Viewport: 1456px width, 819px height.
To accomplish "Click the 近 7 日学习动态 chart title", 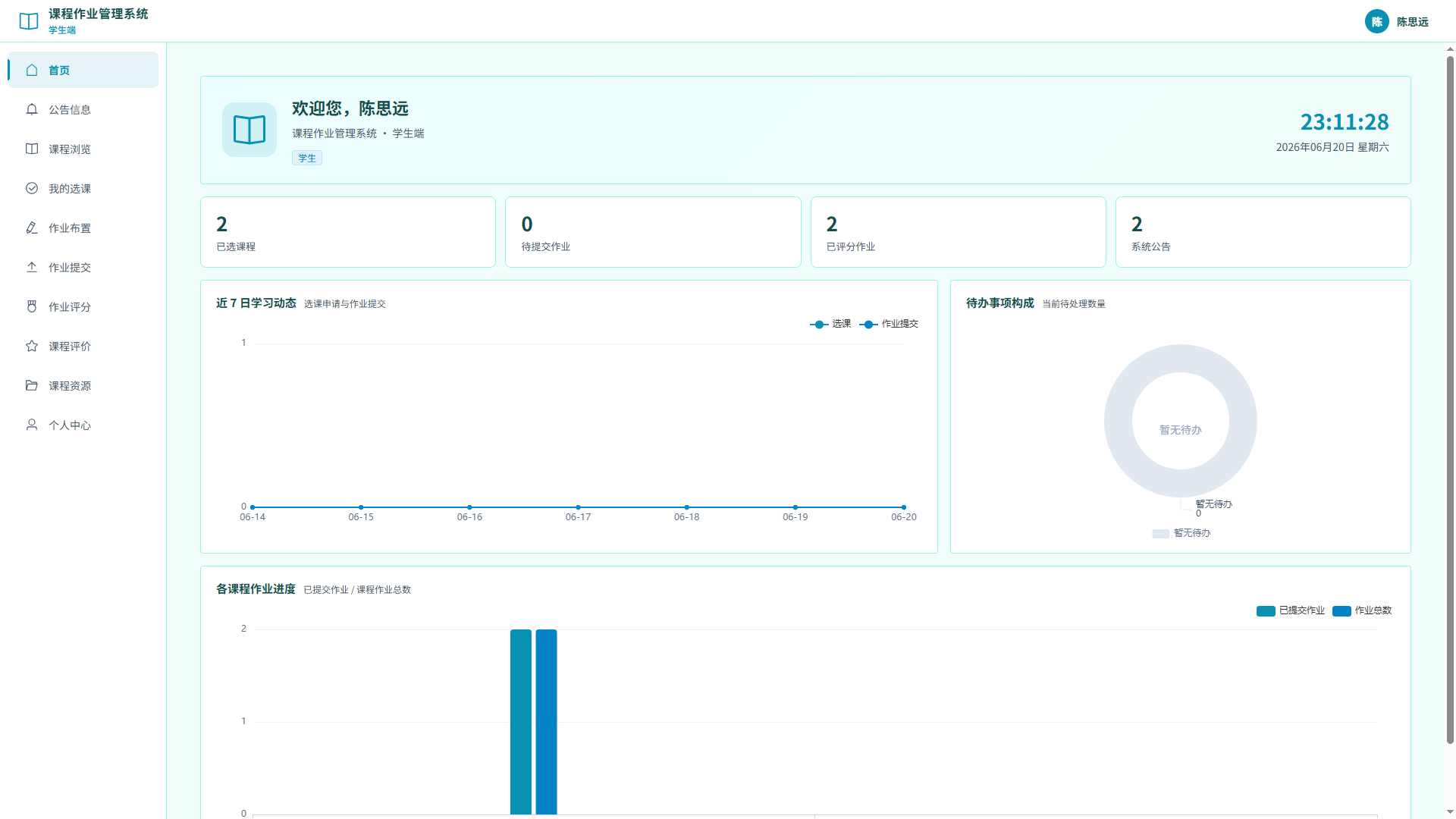I will 256,303.
